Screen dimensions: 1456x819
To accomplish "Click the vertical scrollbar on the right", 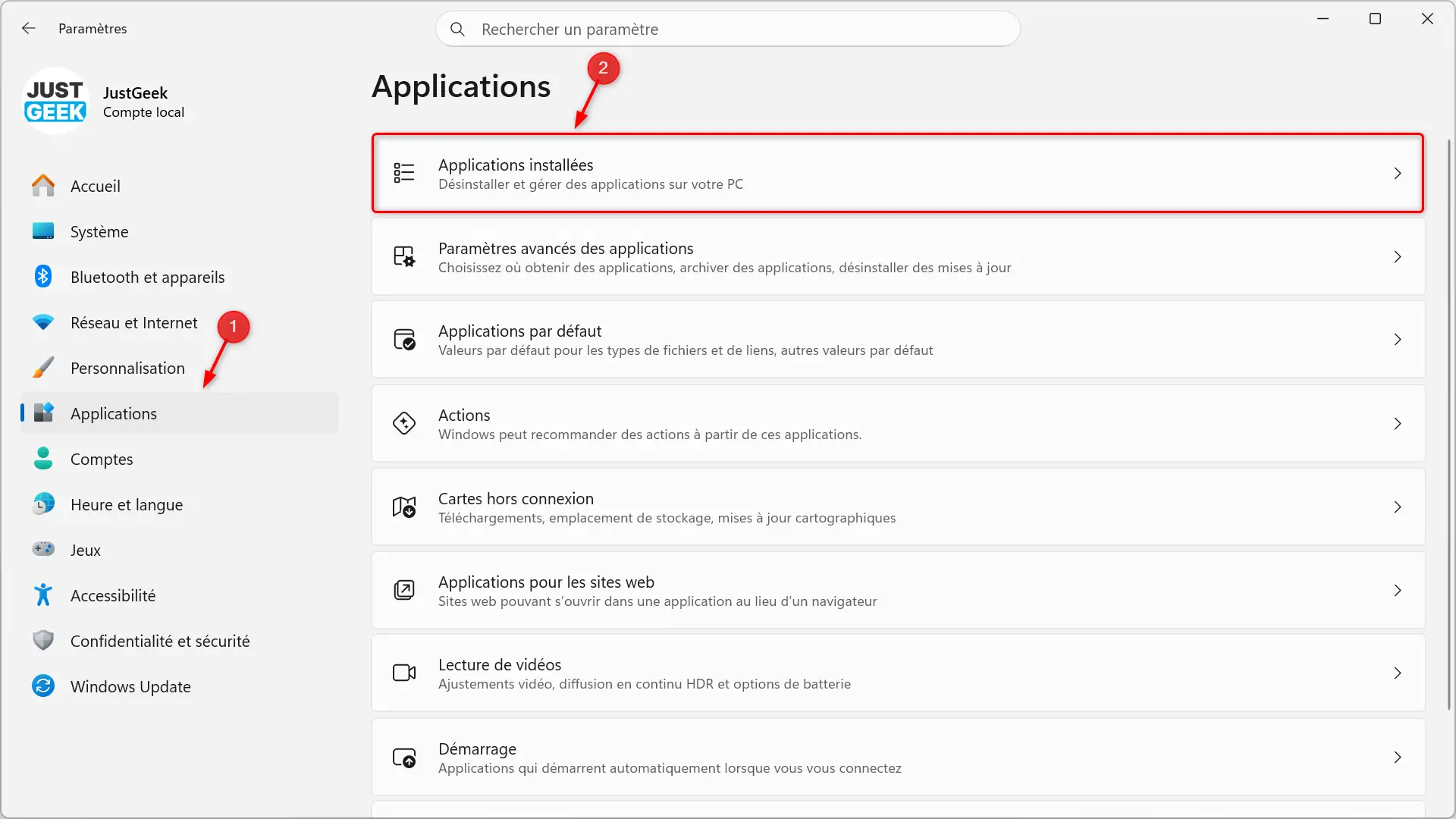I will pyautogui.click(x=1449, y=425).
